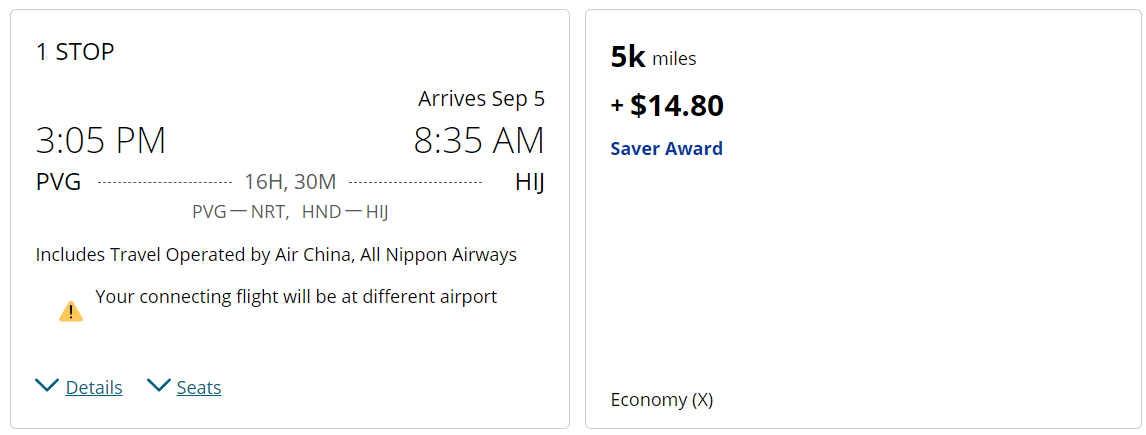Click the PVG — NRT segment text

(240, 212)
